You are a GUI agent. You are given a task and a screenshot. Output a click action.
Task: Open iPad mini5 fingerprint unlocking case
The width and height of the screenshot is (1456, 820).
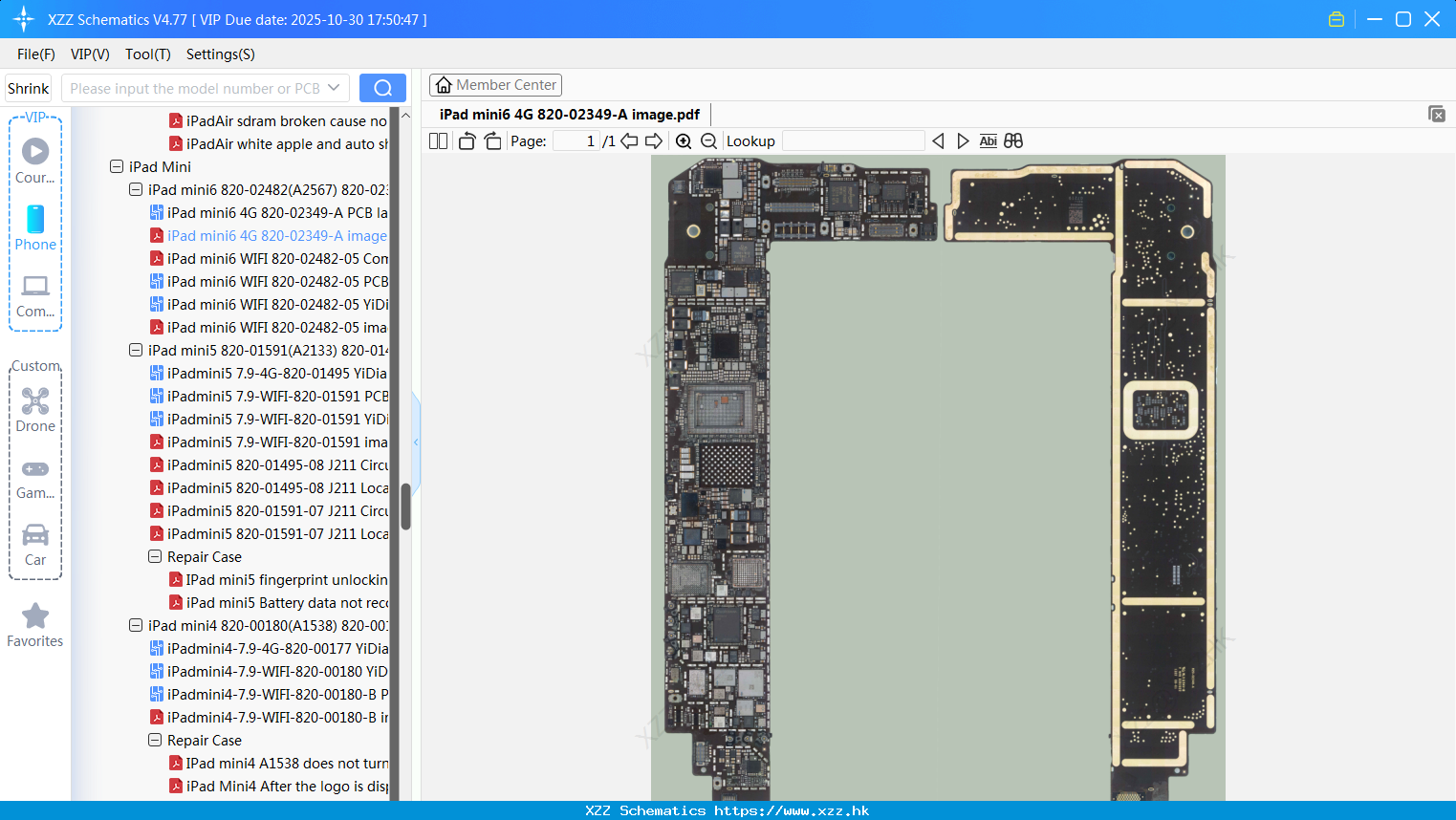coord(287,579)
